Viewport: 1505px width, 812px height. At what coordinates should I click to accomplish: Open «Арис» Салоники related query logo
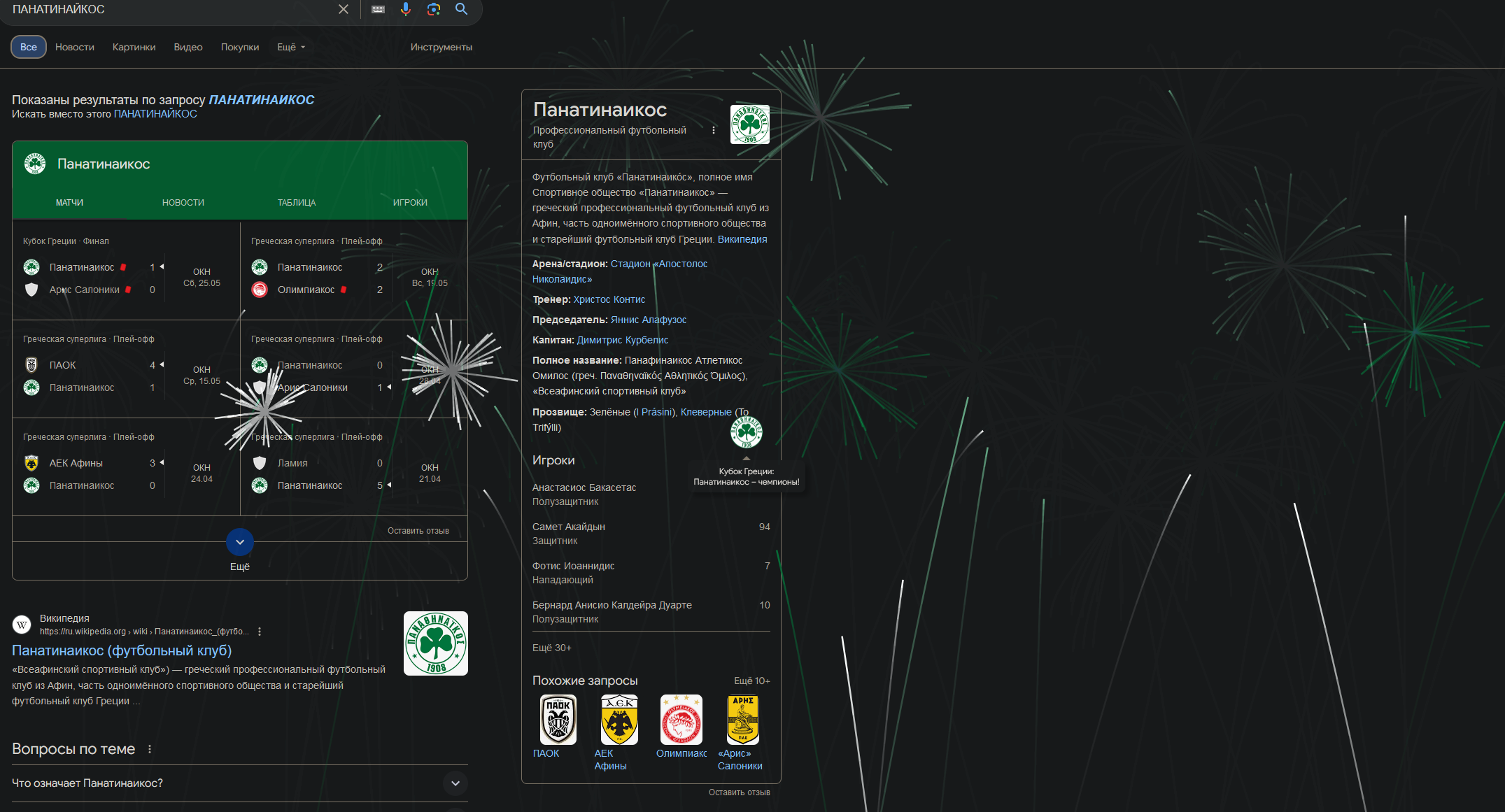[x=742, y=720]
